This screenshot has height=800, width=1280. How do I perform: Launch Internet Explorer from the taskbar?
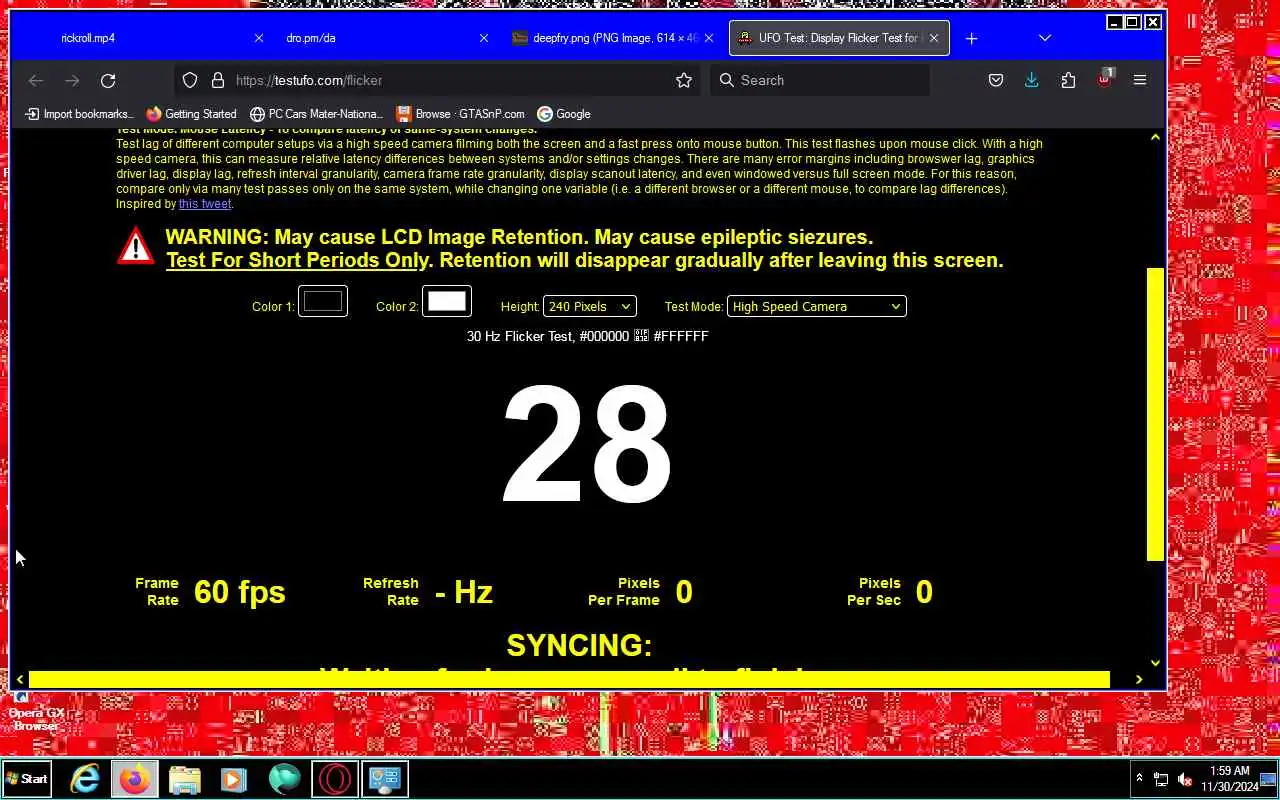click(x=85, y=778)
